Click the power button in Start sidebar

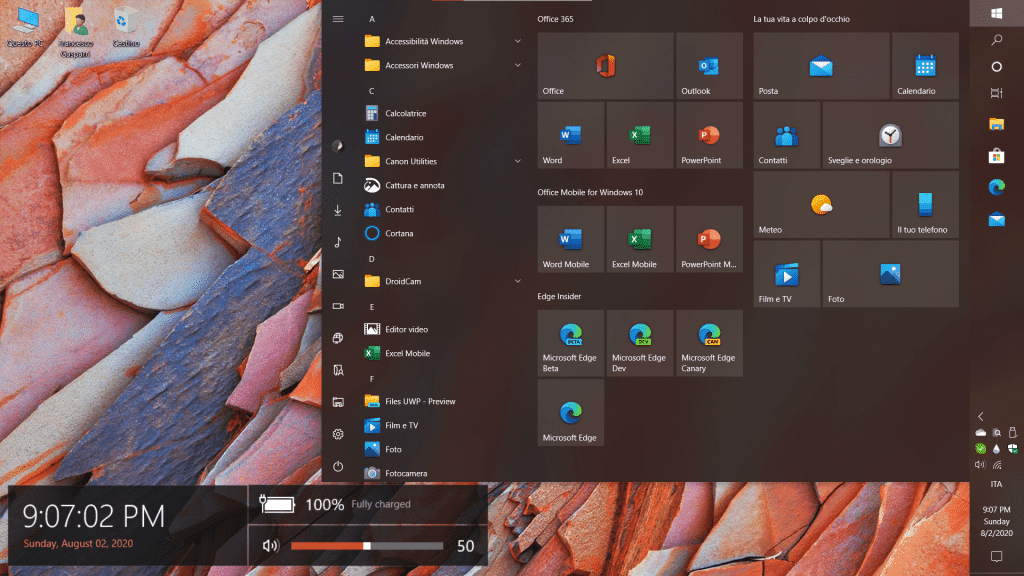pos(338,466)
